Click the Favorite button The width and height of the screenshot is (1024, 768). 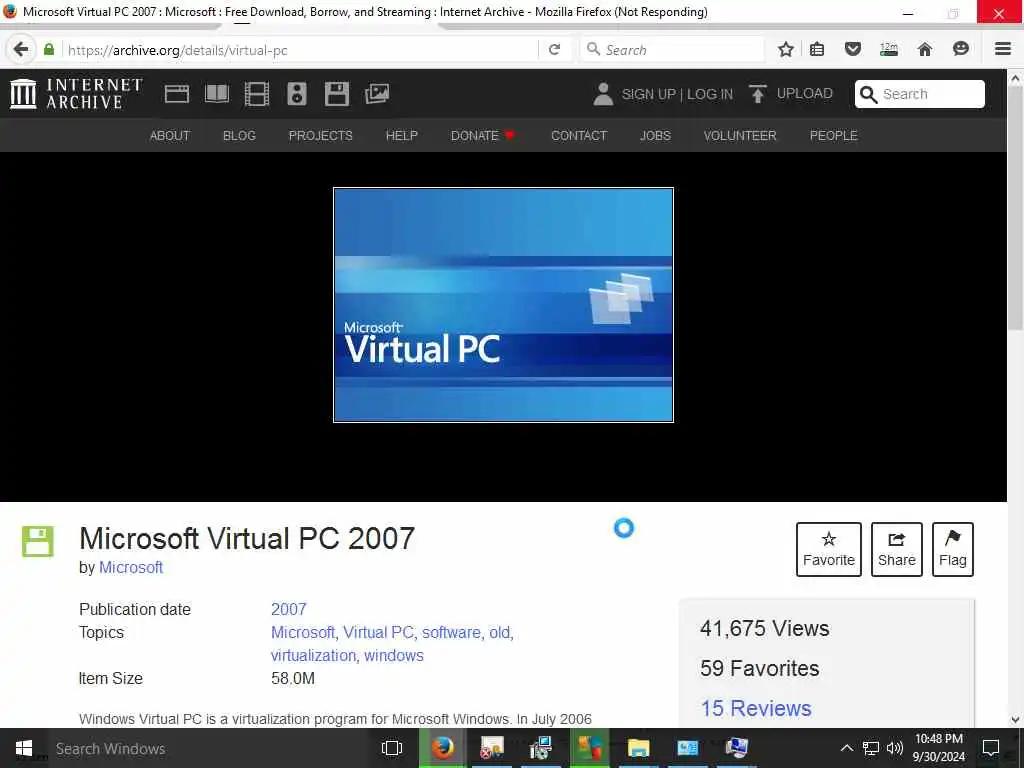pyautogui.click(x=829, y=549)
